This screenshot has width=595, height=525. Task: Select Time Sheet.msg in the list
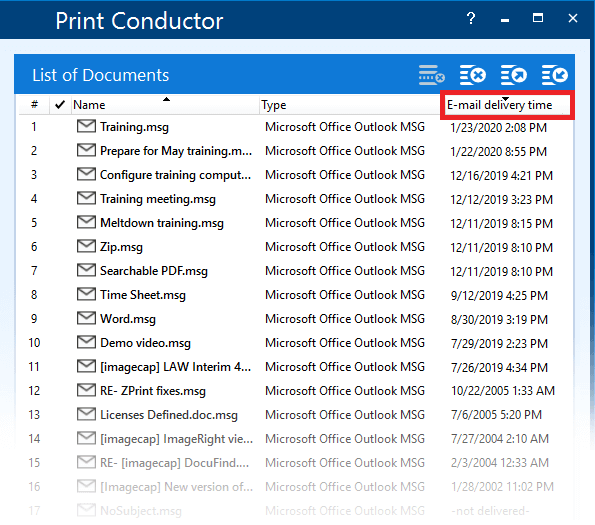(297, 295)
